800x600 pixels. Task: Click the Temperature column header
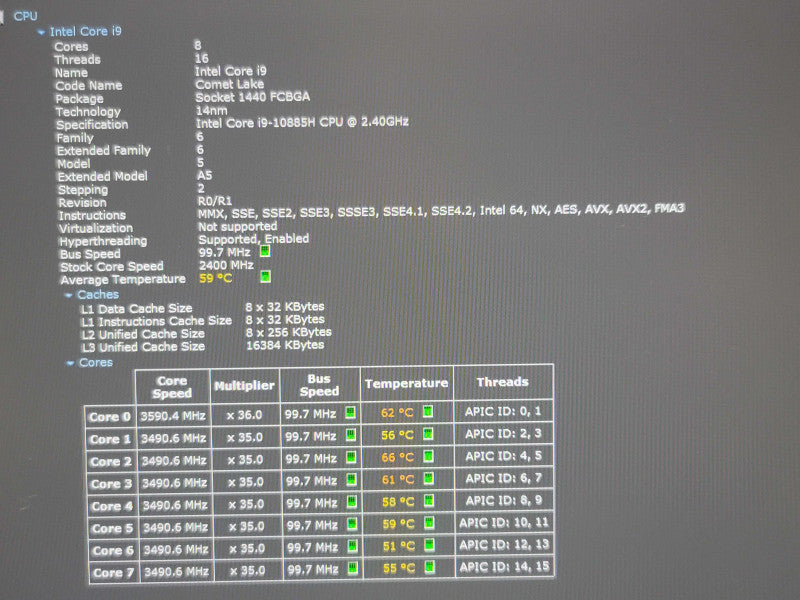407,383
